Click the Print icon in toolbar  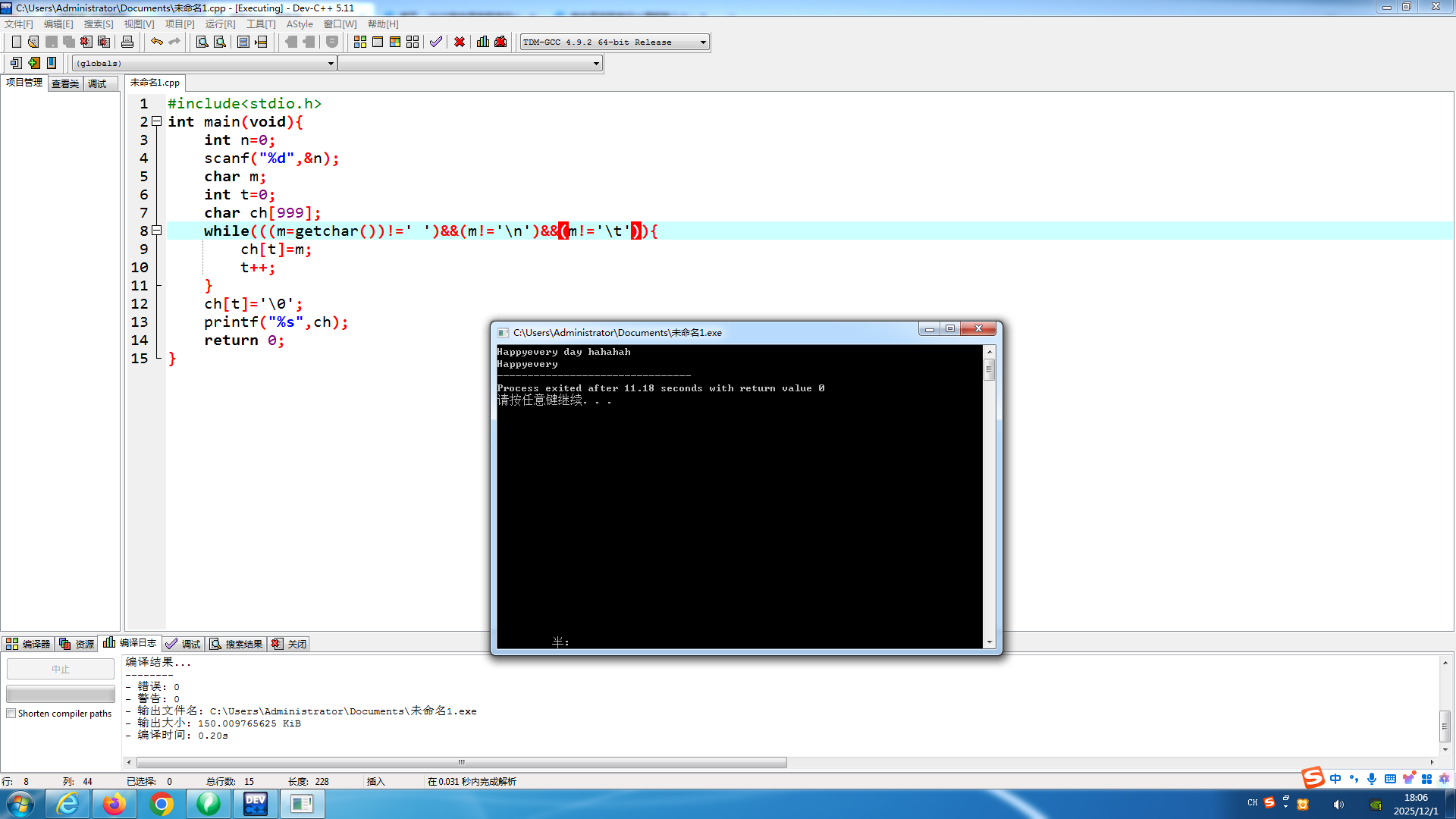point(127,42)
